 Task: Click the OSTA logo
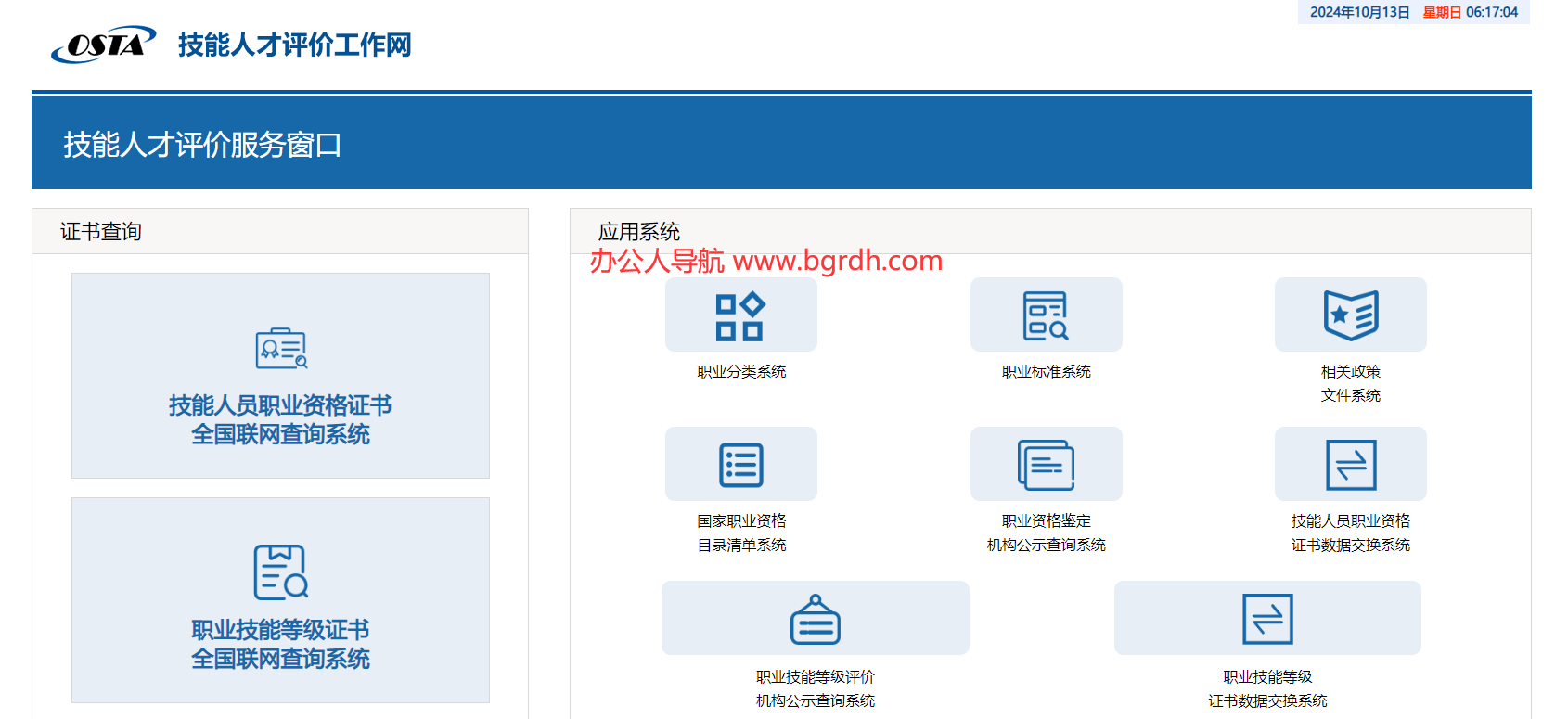tap(104, 45)
